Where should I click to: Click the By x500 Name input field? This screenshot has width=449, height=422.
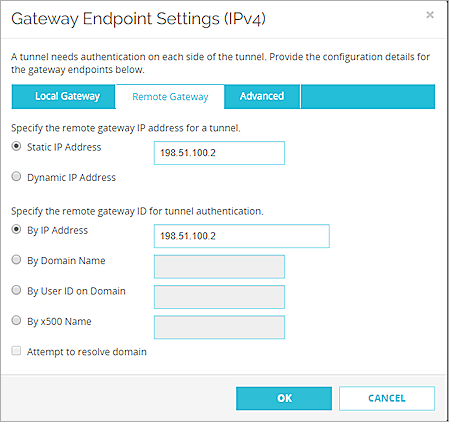(219, 327)
